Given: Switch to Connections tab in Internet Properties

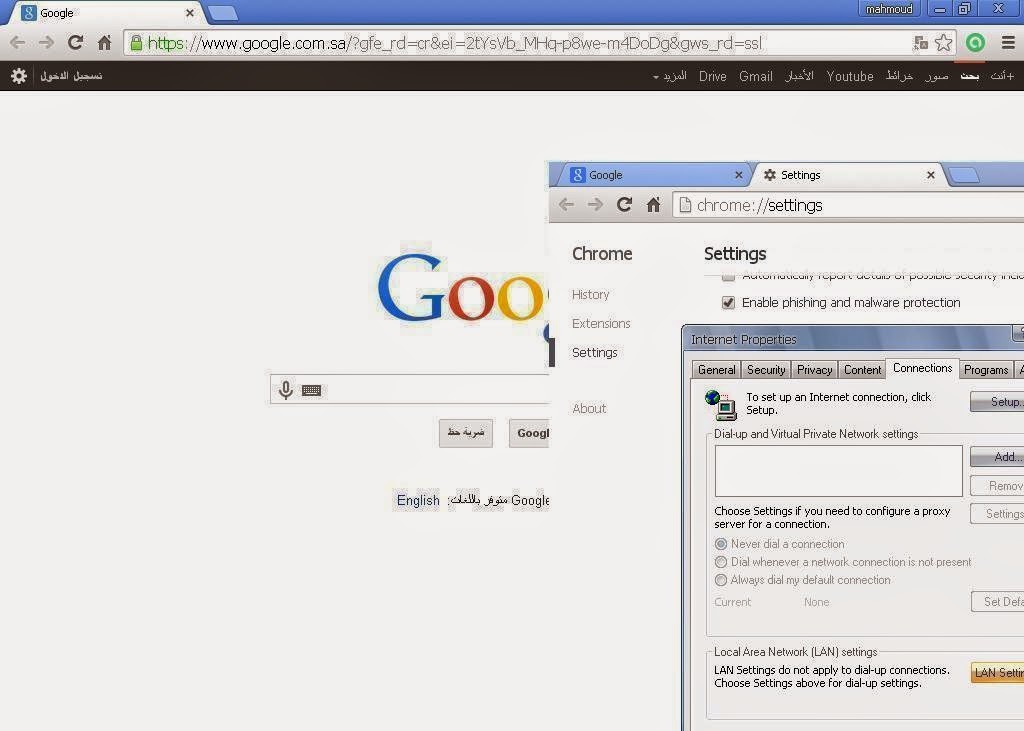Looking at the screenshot, I should 922,368.
